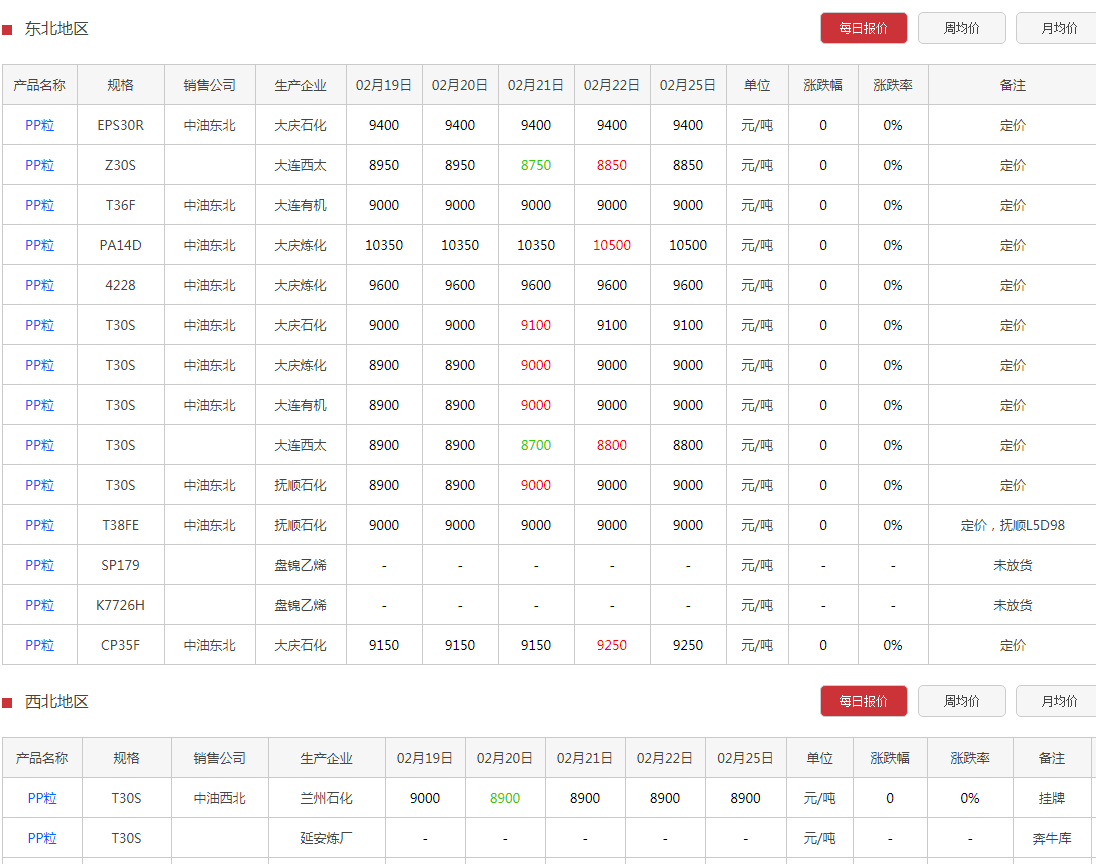
Task: Select 9000 price under 02月19日 in 兰州石化 row
Action: point(425,798)
